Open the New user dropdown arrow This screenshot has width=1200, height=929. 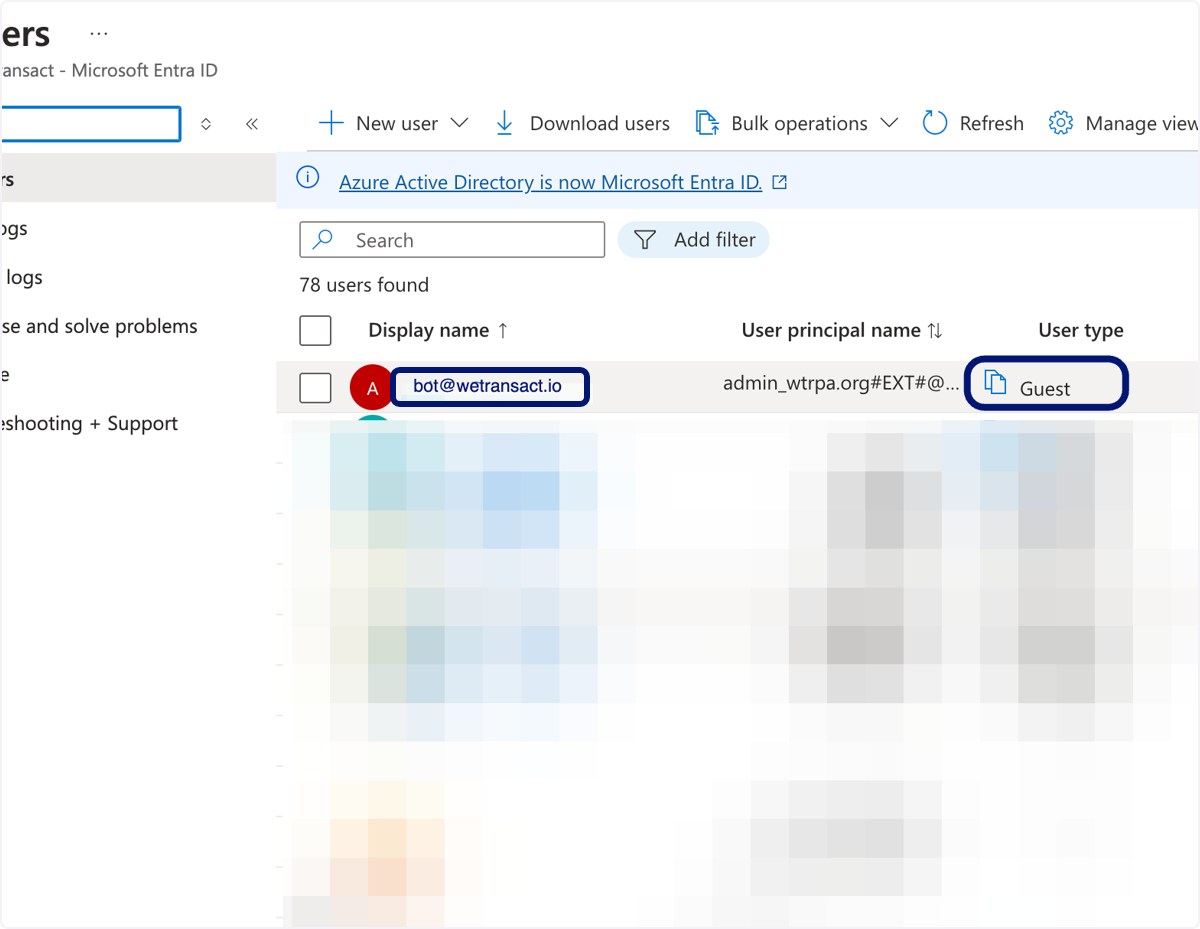click(x=459, y=123)
